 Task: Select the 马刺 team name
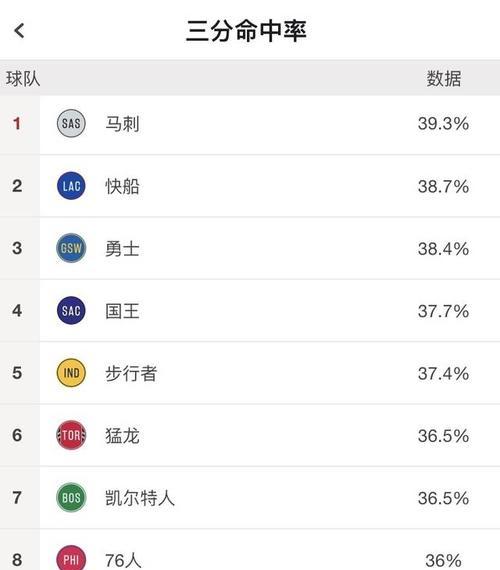[x=122, y=124]
